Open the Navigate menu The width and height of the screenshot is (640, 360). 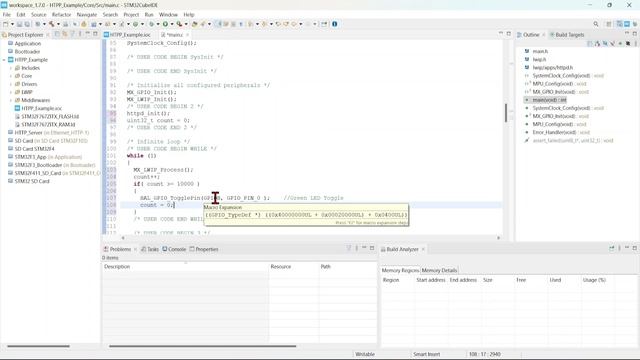click(87, 15)
